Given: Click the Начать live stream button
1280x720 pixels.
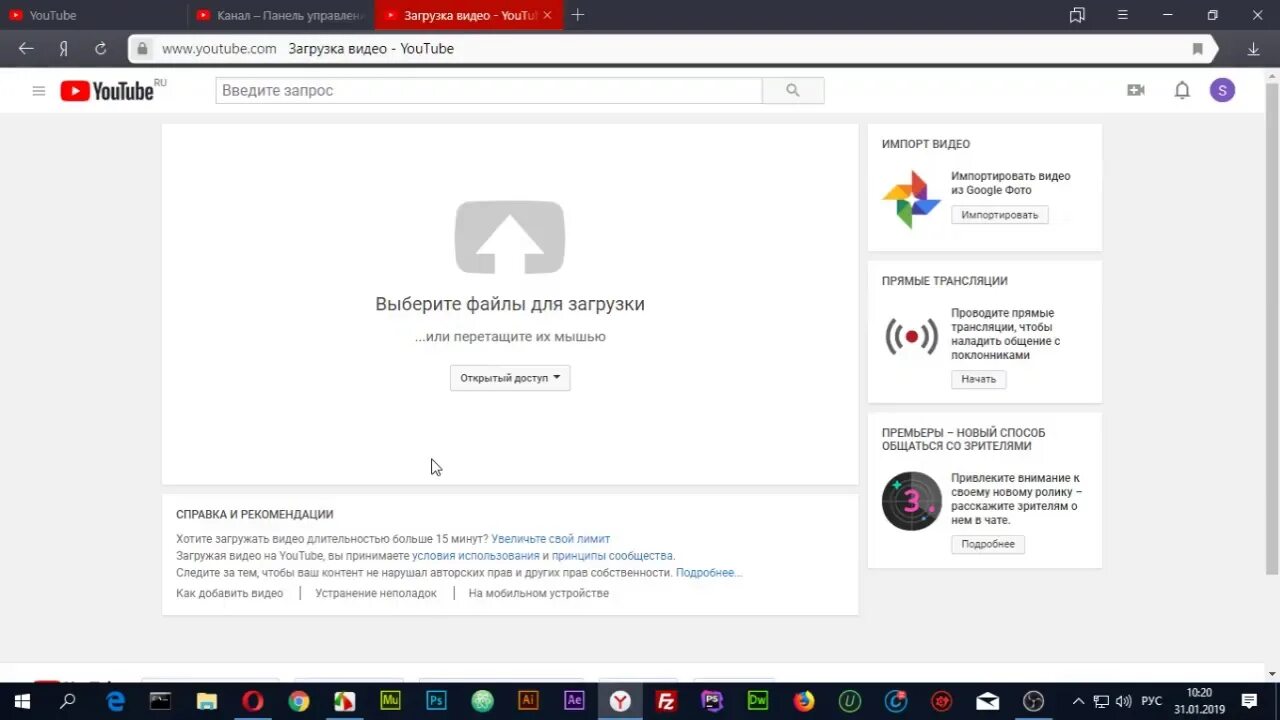Looking at the screenshot, I should [979, 379].
